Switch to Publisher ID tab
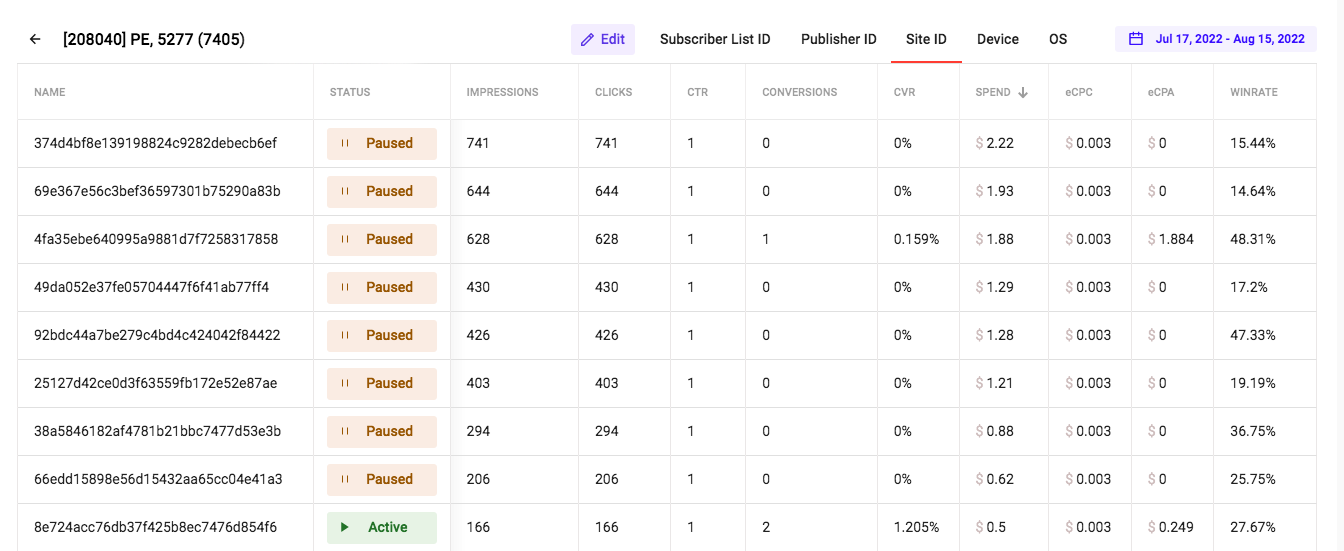This screenshot has height=551, width=1344. (839, 39)
